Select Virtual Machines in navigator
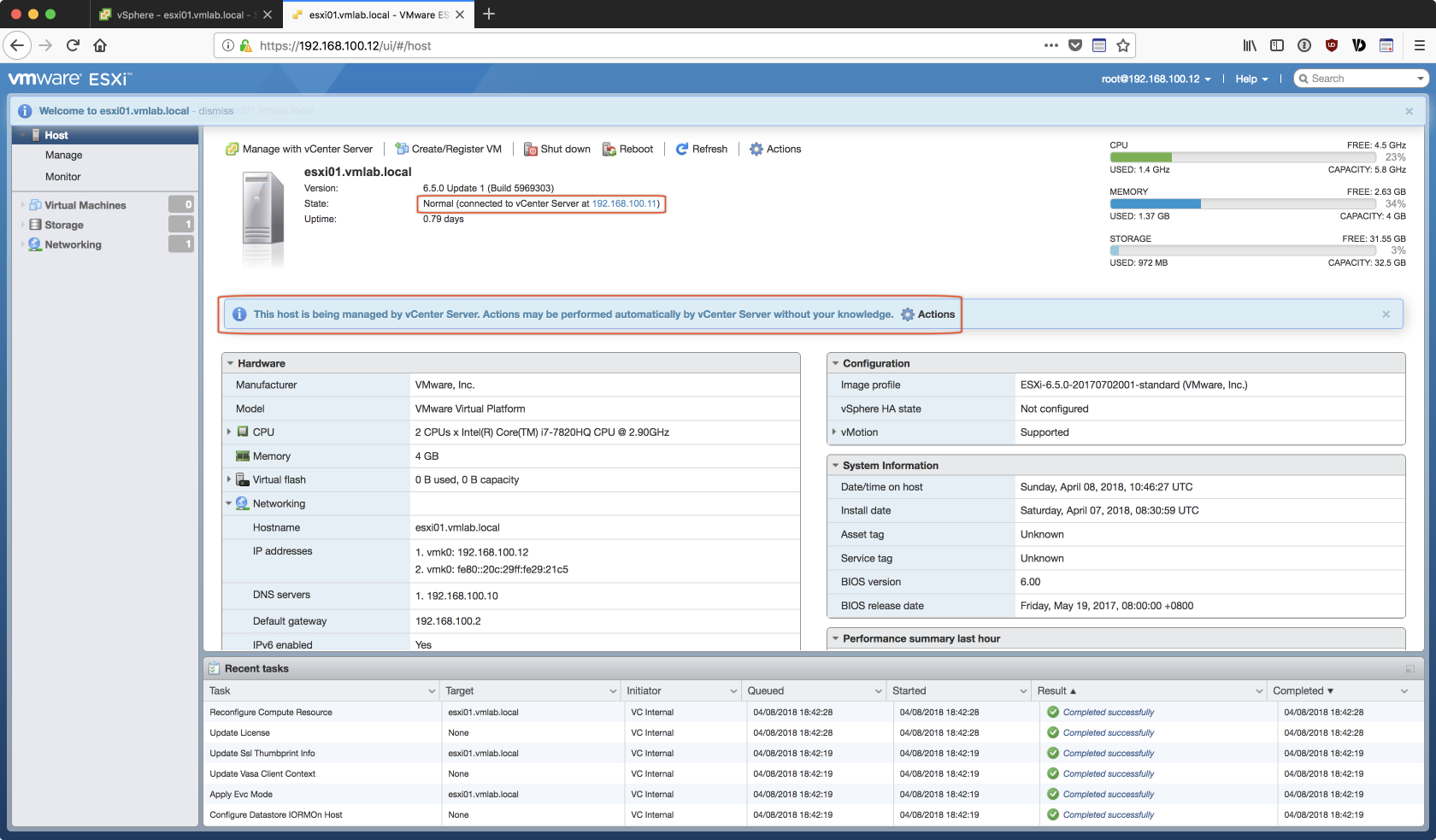1436x840 pixels. (85, 205)
